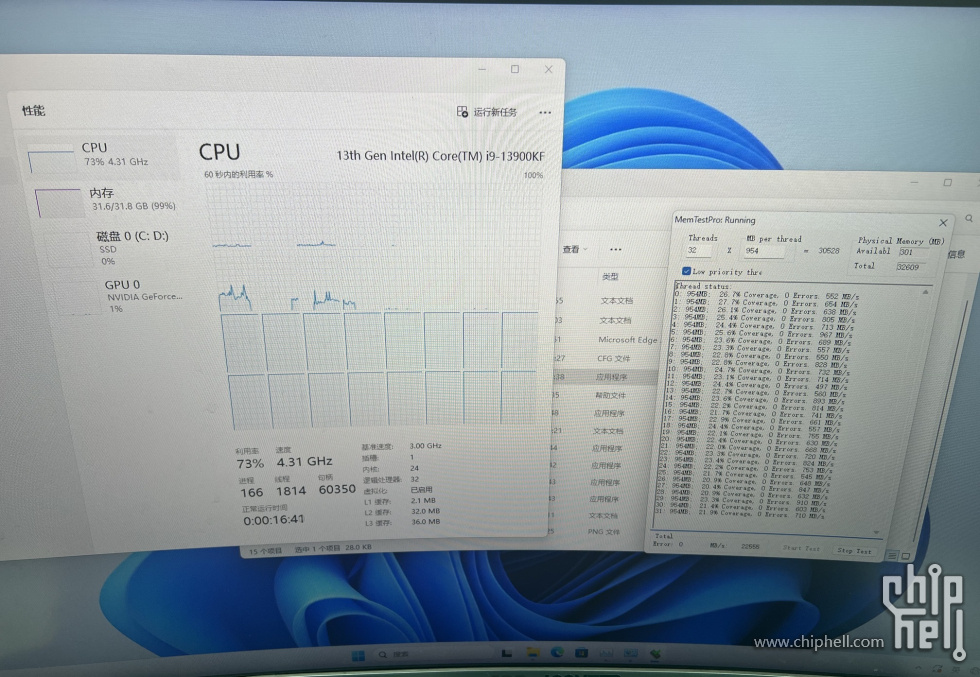This screenshot has width=980, height=677.
Task: Click the greyed Start Test button
Action: pos(801,548)
